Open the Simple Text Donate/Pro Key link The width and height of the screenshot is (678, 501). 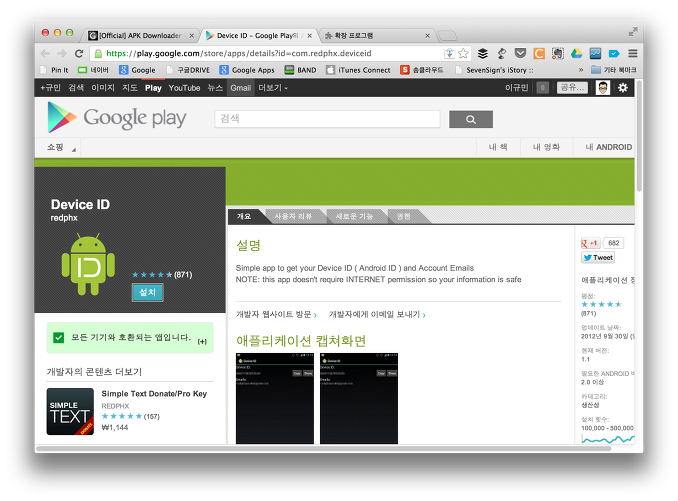click(154, 394)
